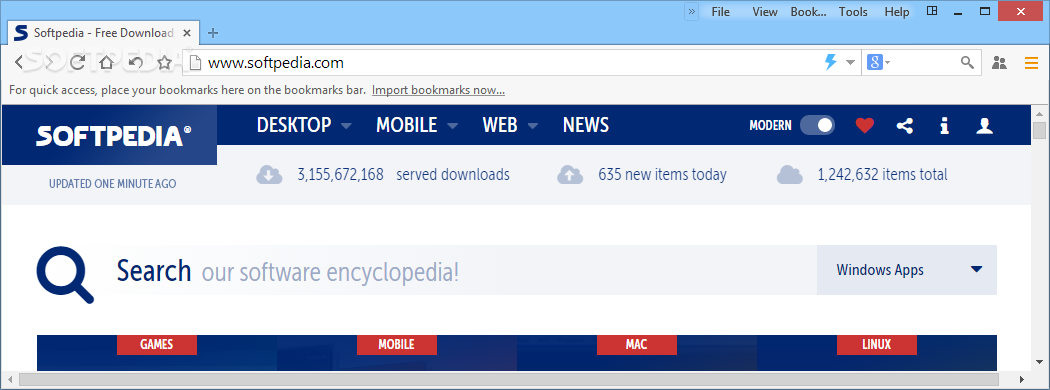
Task: Expand the MOBILE menu arrow
Action: pos(453,126)
